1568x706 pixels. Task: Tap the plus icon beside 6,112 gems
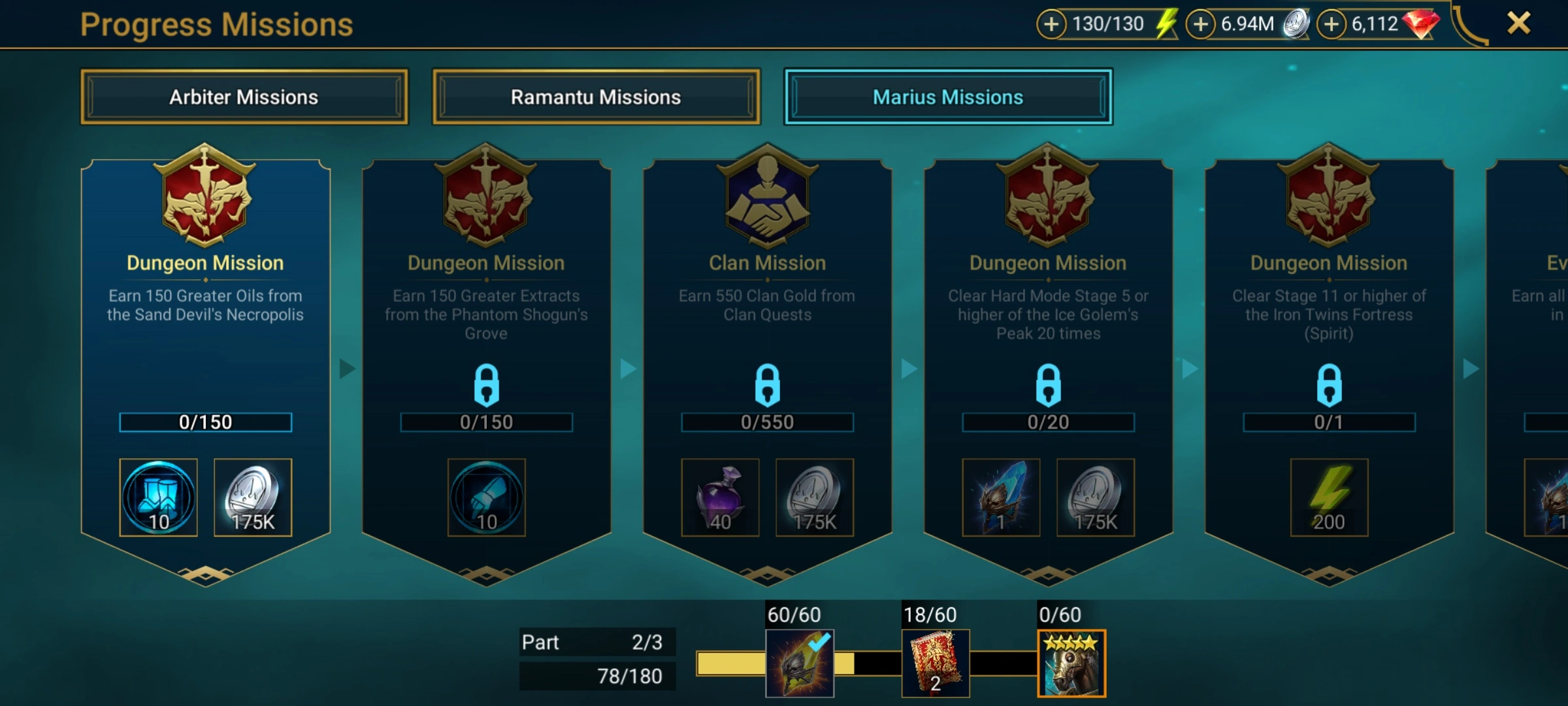(1331, 25)
